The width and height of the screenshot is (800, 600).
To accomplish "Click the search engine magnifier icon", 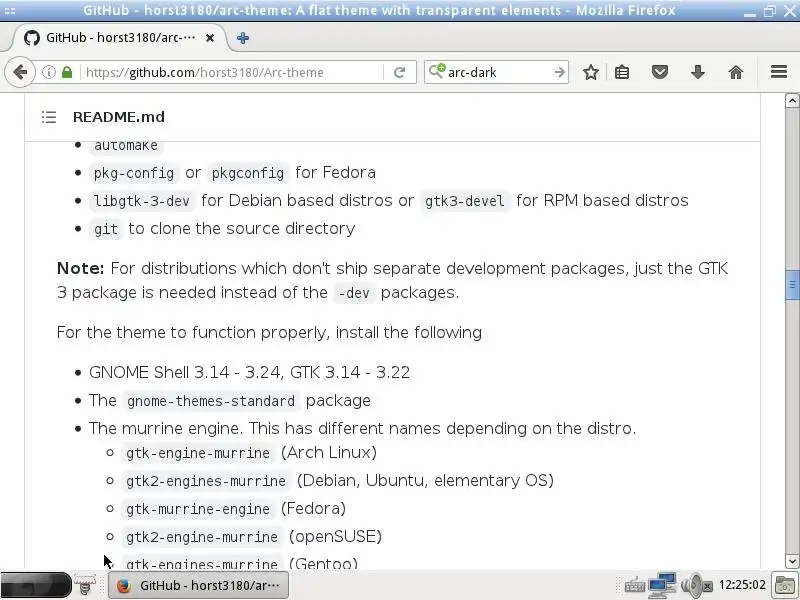I will click(x=437, y=71).
